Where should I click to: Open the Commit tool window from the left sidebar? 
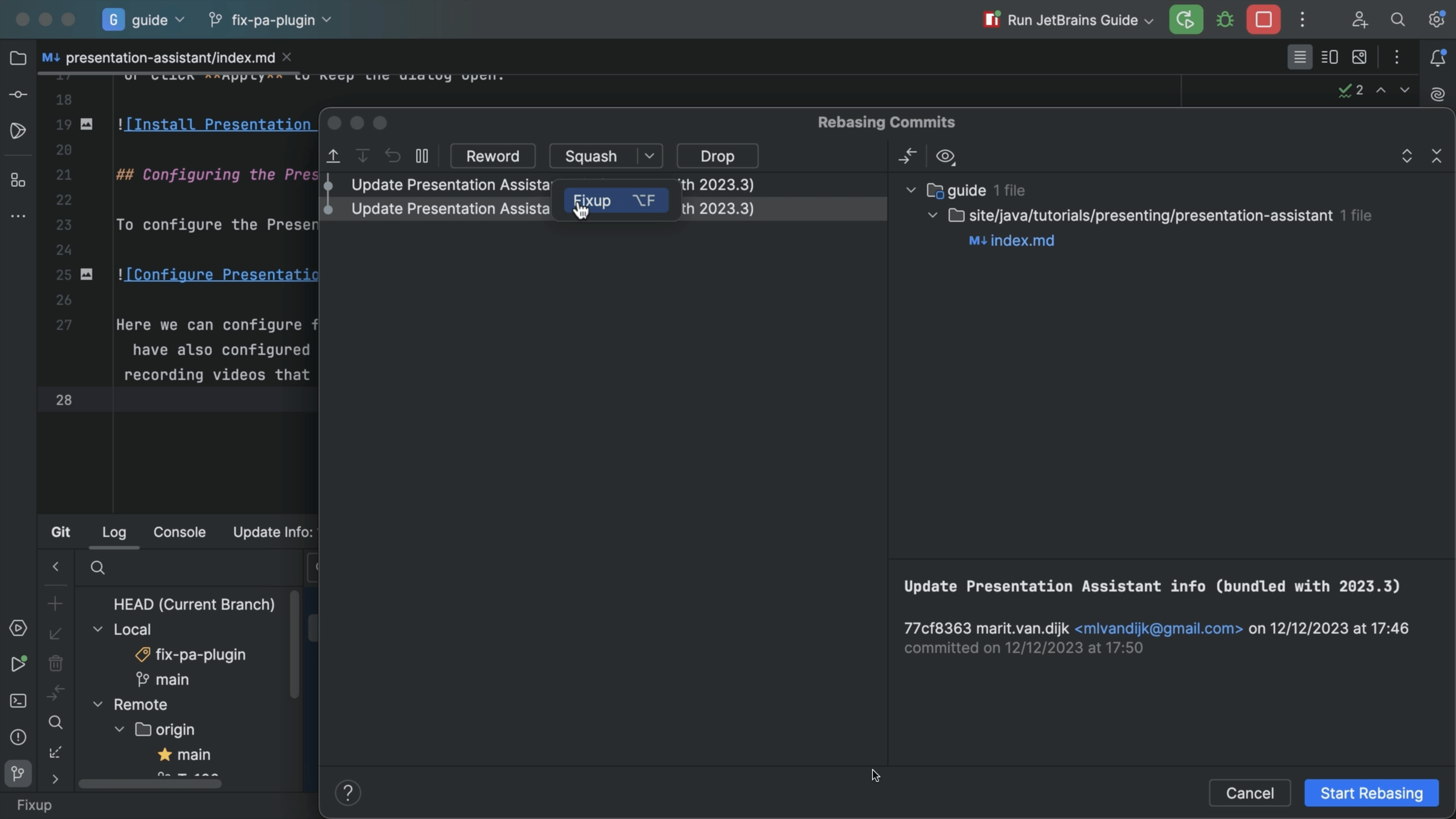[18, 94]
